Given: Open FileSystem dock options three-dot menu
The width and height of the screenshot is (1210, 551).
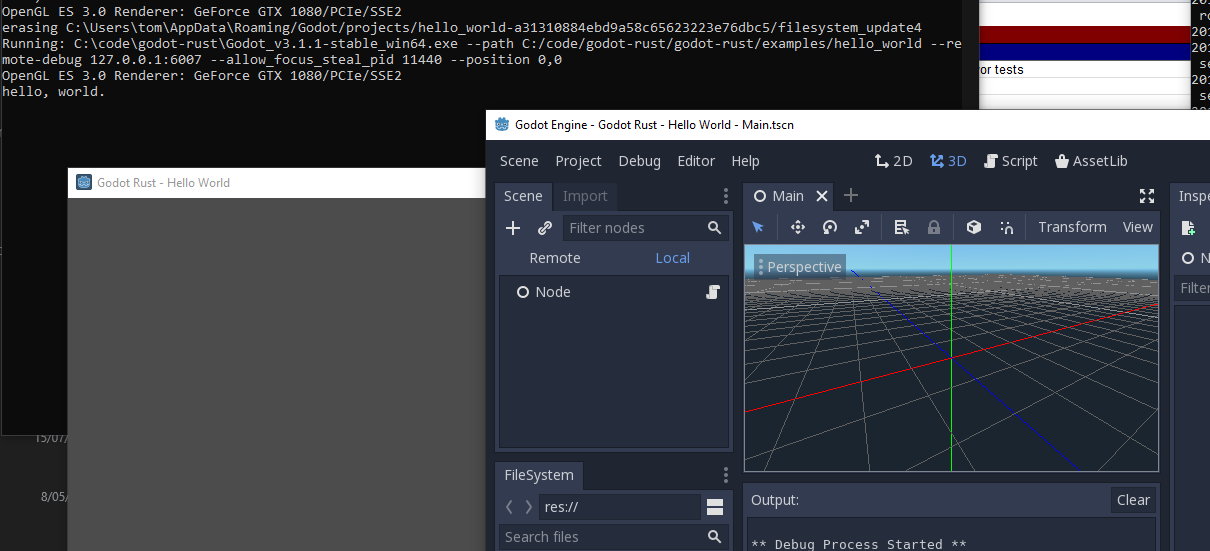Looking at the screenshot, I should click(726, 475).
